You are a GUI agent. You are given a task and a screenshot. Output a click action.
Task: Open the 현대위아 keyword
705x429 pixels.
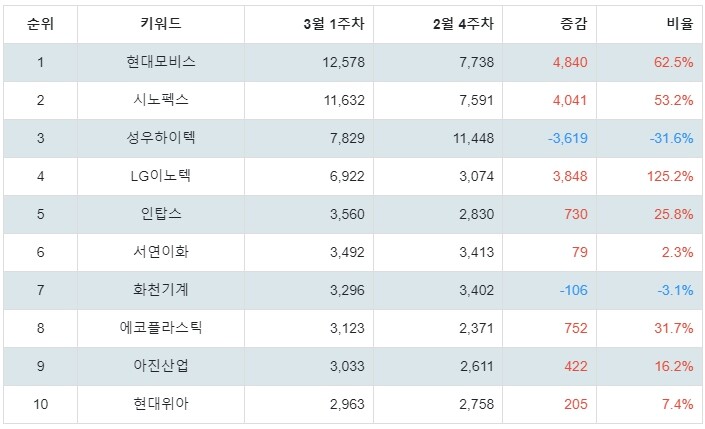click(161, 404)
